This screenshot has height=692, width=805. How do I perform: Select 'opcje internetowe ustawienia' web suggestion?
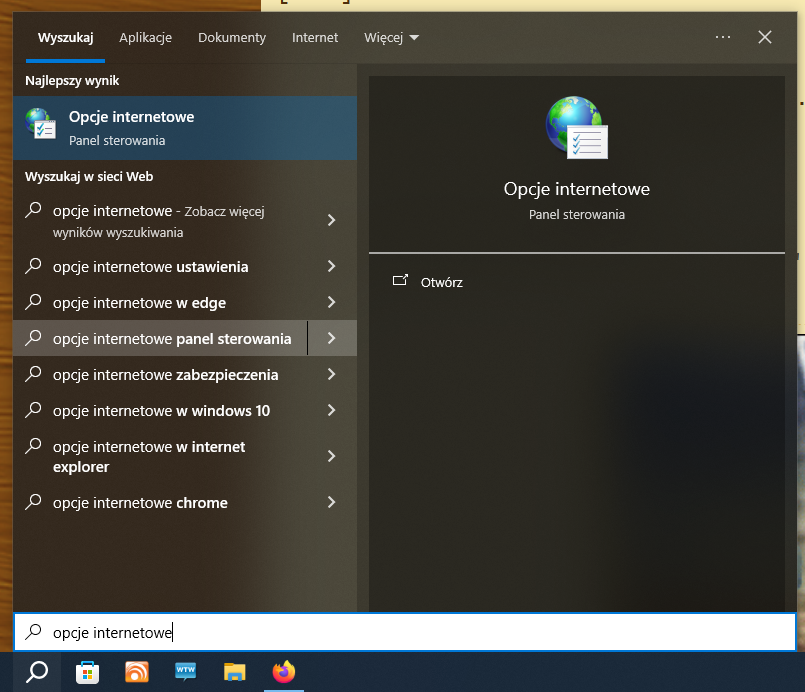click(160, 266)
